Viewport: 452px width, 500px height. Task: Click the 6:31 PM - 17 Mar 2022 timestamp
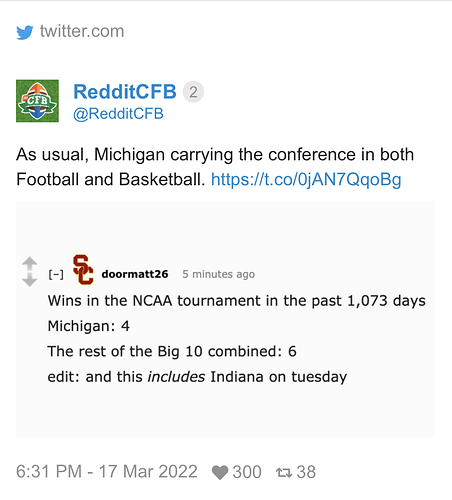[x=107, y=472]
